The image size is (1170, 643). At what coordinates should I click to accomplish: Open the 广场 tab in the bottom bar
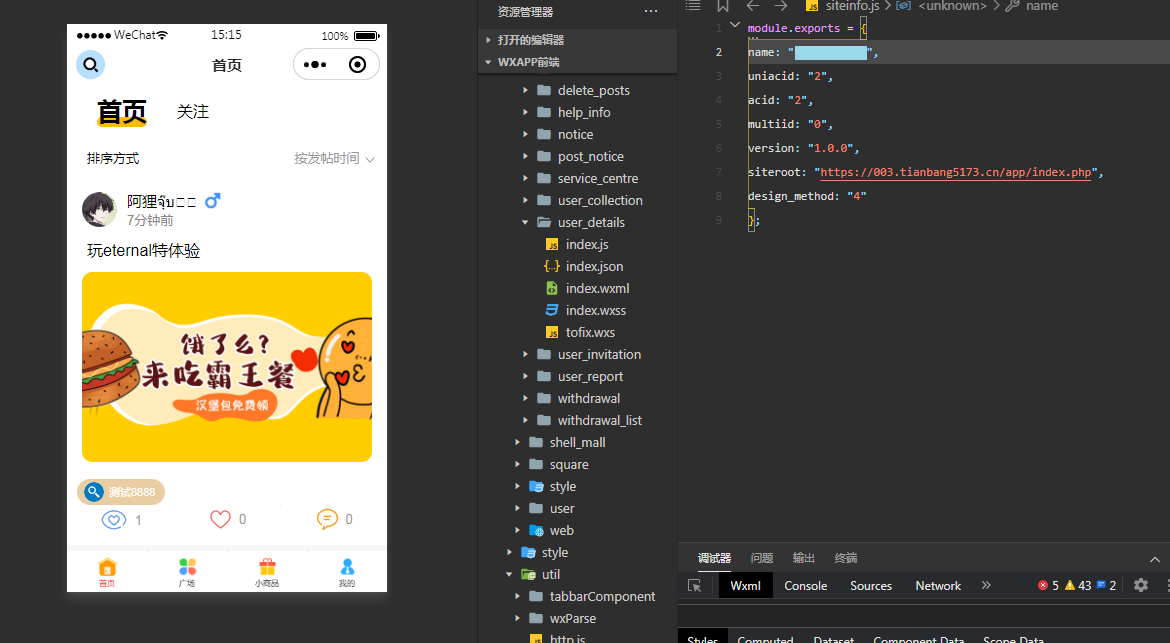pyautogui.click(x=187, y=572)
